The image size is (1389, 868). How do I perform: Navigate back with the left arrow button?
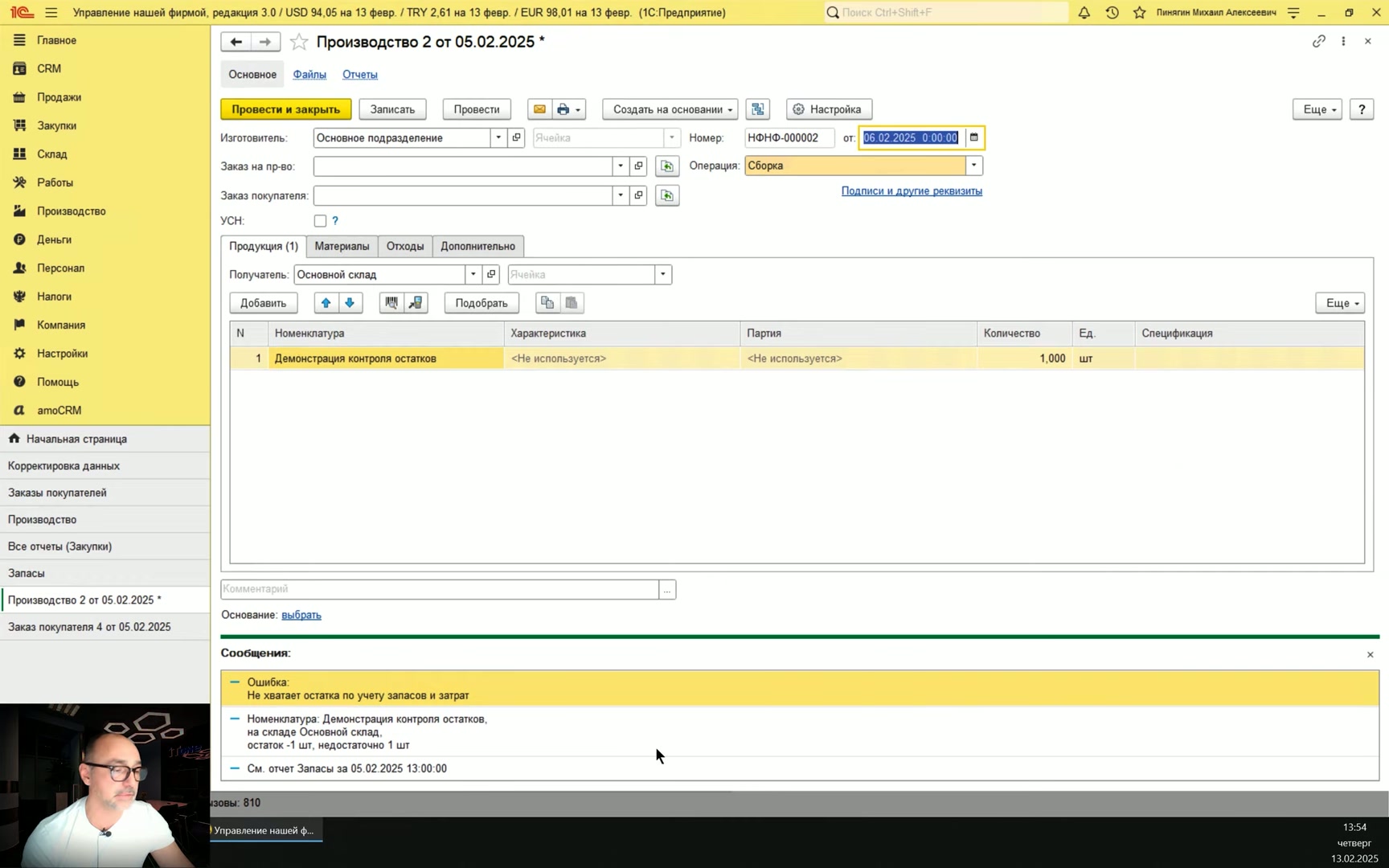tap(236, 42)
